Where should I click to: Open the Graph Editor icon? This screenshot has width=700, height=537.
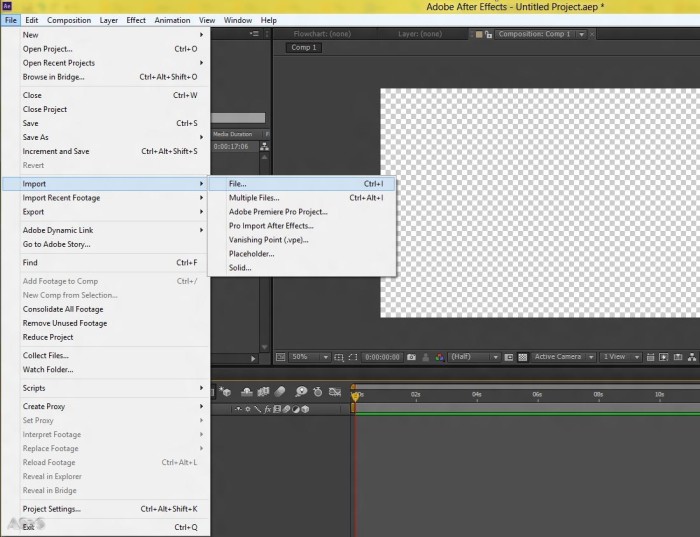tap(335, 392)
